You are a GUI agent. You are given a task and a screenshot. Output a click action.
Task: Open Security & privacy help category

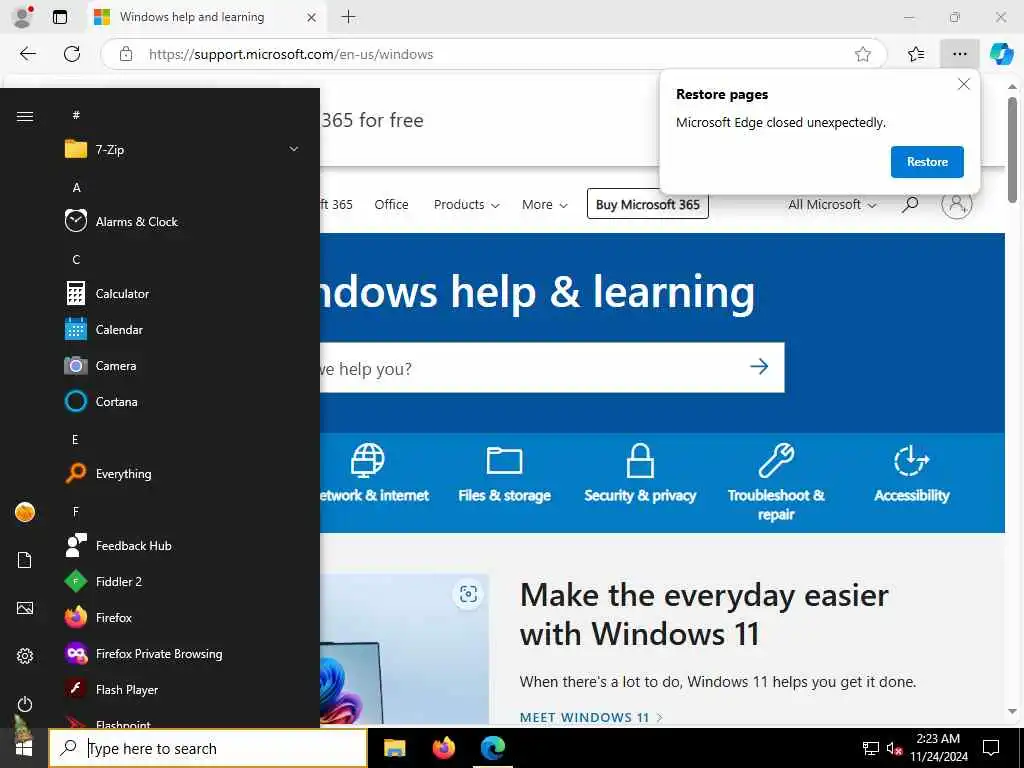640,473
